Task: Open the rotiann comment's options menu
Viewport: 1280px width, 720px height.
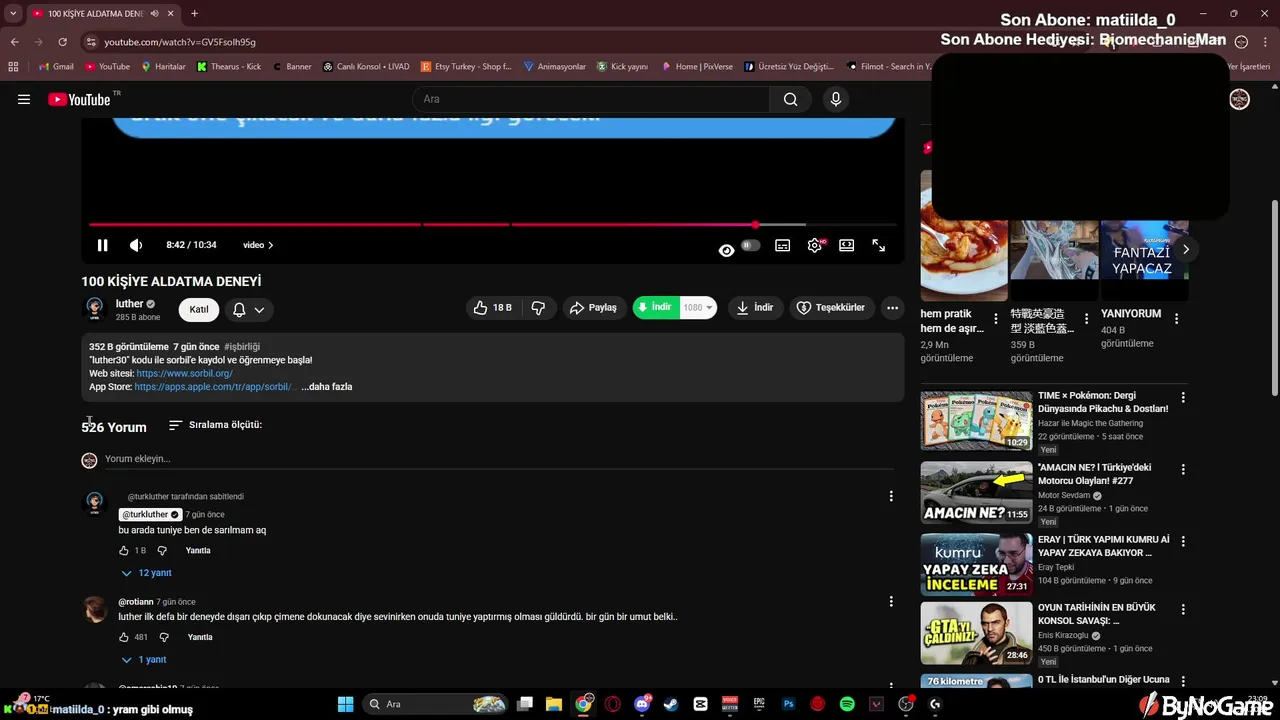Action: [x=891, y=601]
